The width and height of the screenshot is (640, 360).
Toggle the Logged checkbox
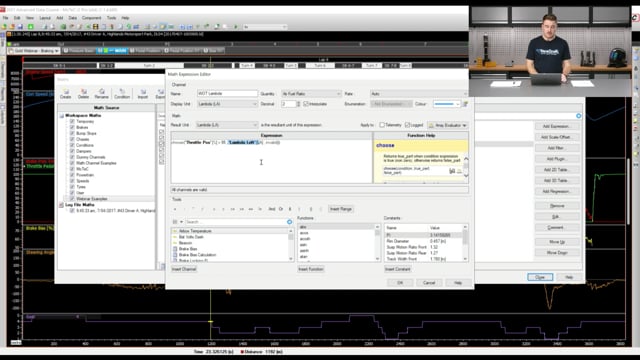point(407,125)
